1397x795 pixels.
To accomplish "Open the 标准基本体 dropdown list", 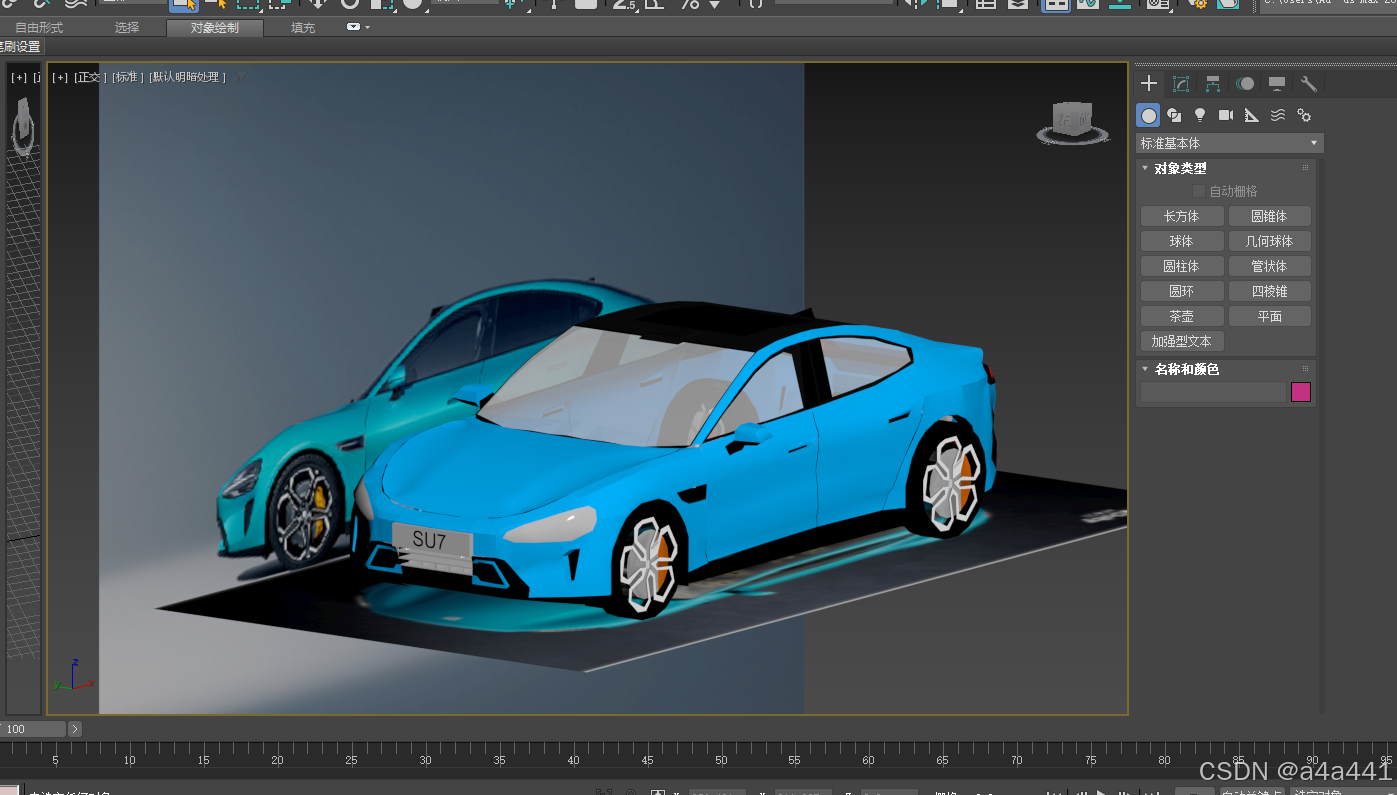I will coord(1229,143).
